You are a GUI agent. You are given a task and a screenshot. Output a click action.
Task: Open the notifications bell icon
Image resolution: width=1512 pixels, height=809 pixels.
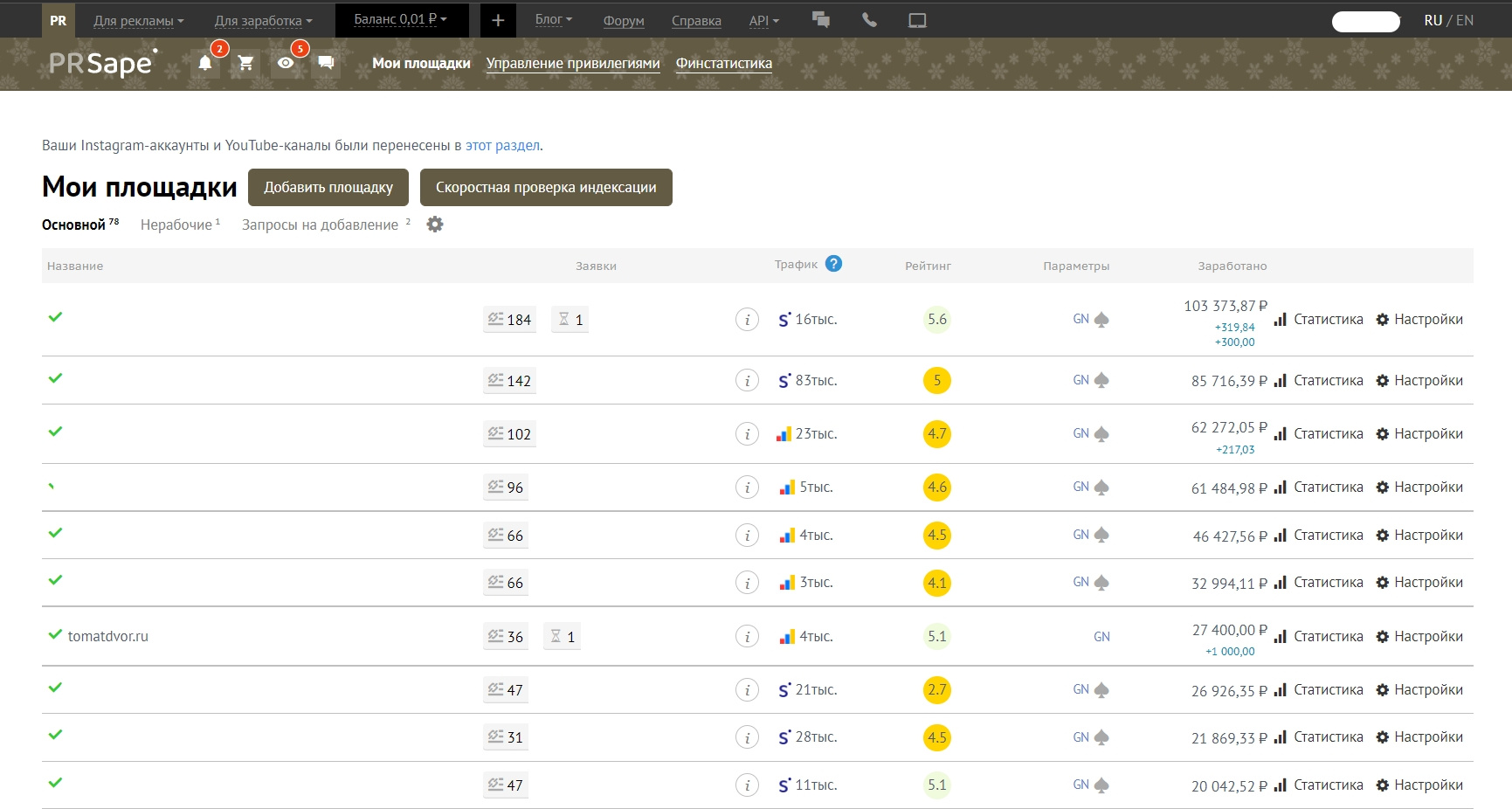[x=204, y=63]
